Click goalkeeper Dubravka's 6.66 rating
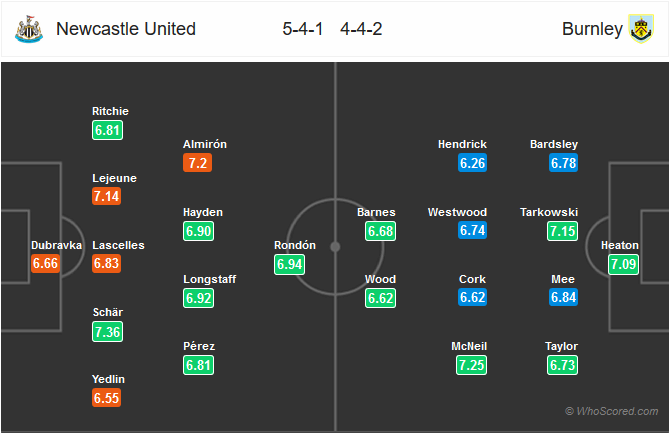This screenshot has height=433, width=669. (45, 264)
